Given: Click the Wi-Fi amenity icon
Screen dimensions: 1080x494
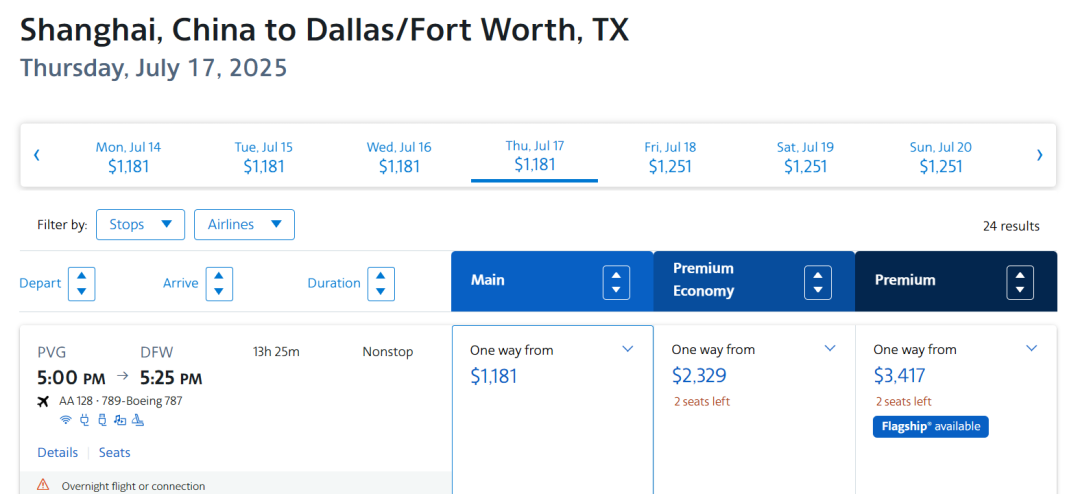Looking at the screenshot, I should coord(66,420).
